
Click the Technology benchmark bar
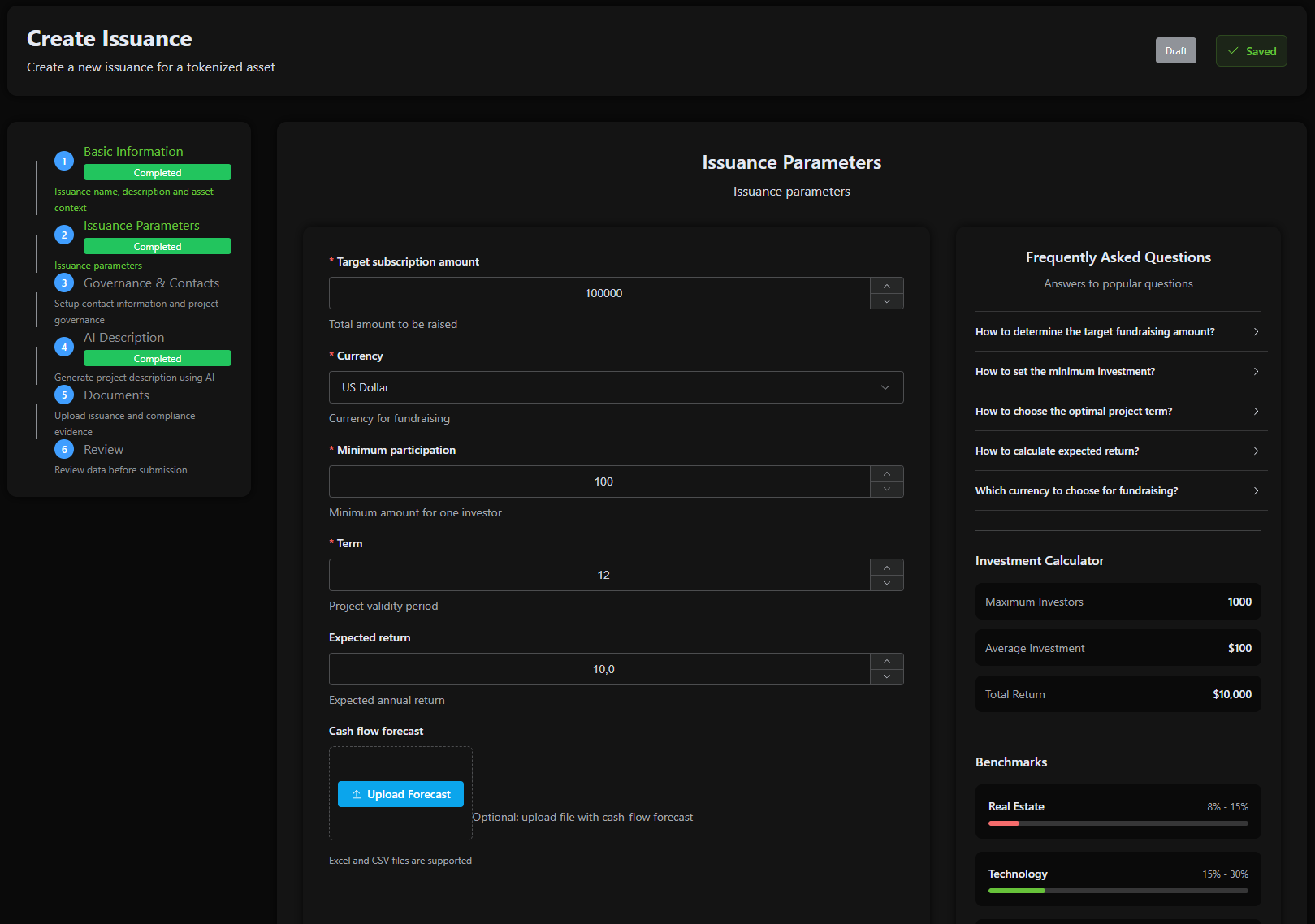(1118, 891)
